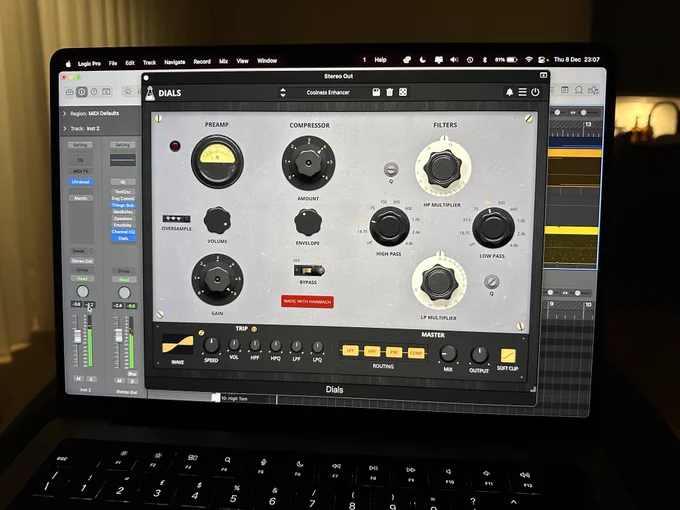This screenshot has height=510, width=680.
Task: Click the TRIP VOL knob
Action: 234,345
